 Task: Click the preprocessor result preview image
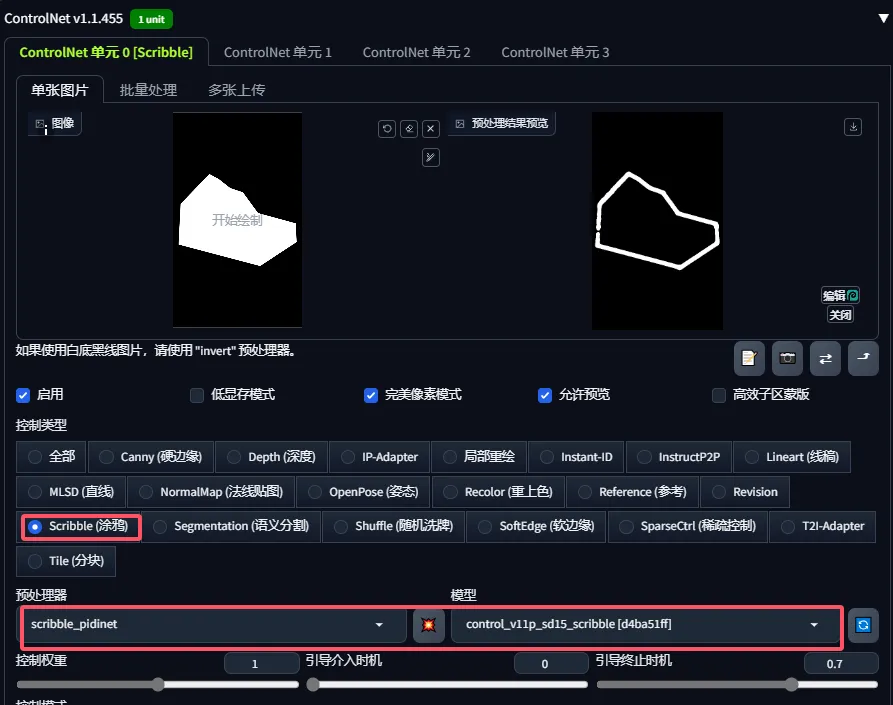[657, 221]
